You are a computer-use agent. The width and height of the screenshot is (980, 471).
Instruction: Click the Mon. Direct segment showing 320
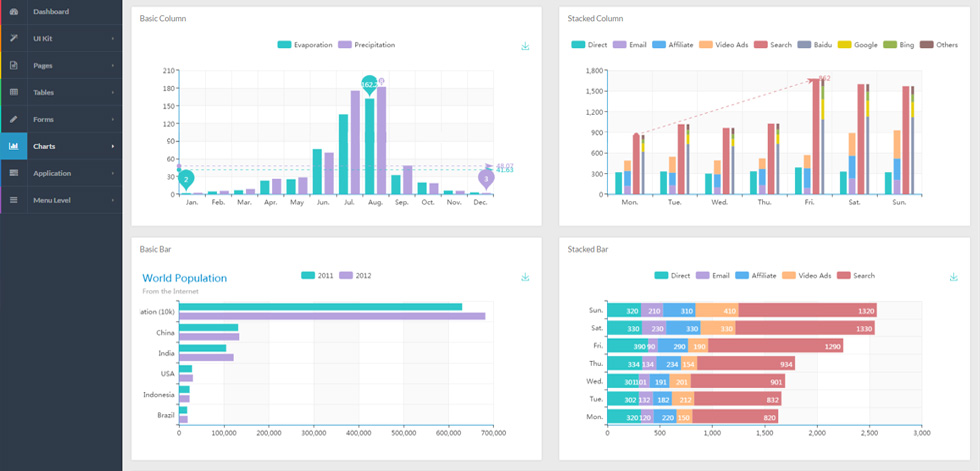(624, 417)
